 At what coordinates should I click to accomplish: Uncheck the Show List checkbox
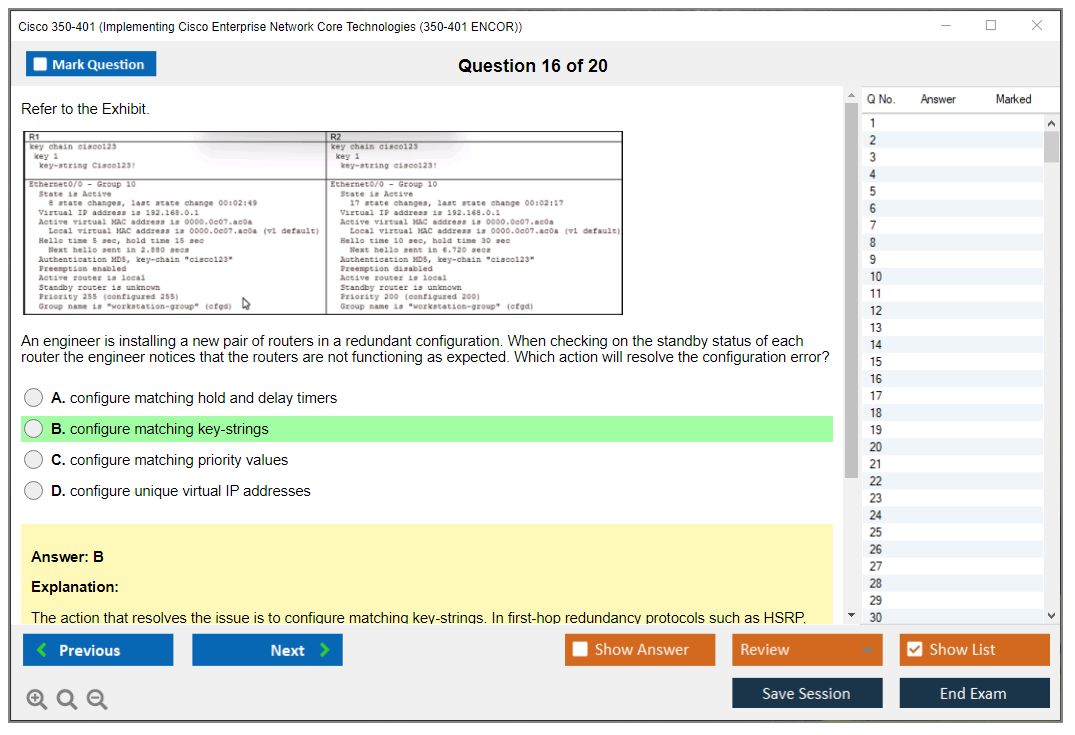tap(915, 649)
